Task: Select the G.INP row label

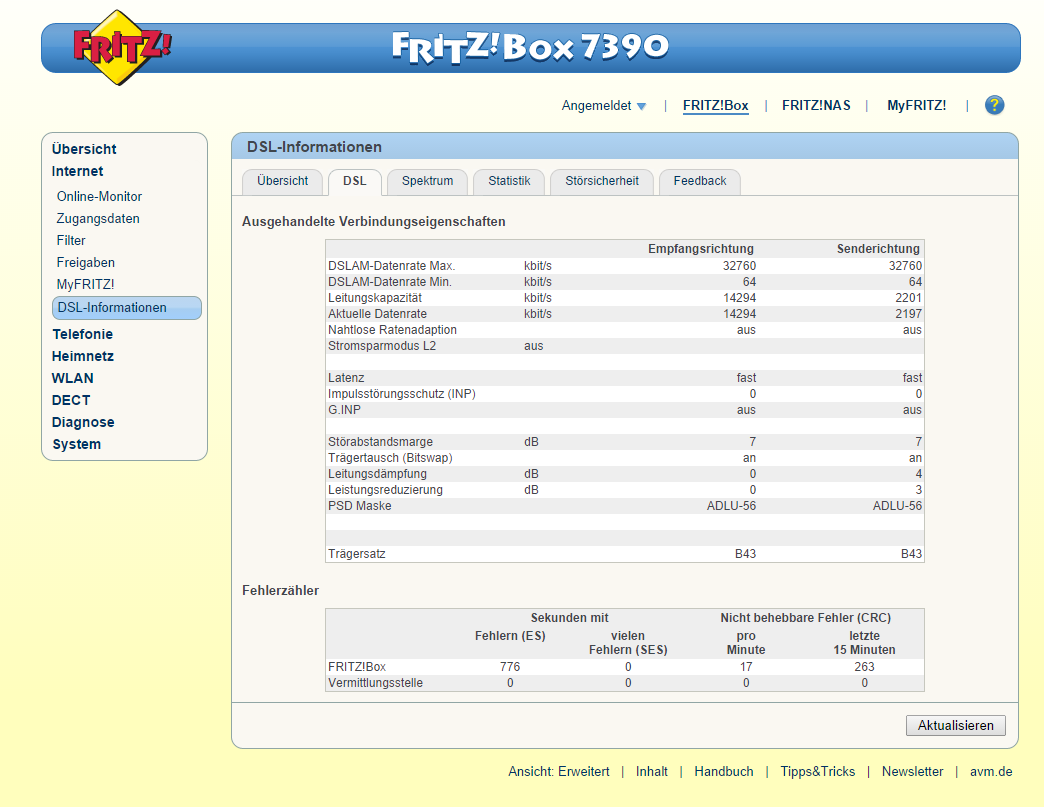Action: [x=344, y=409]
